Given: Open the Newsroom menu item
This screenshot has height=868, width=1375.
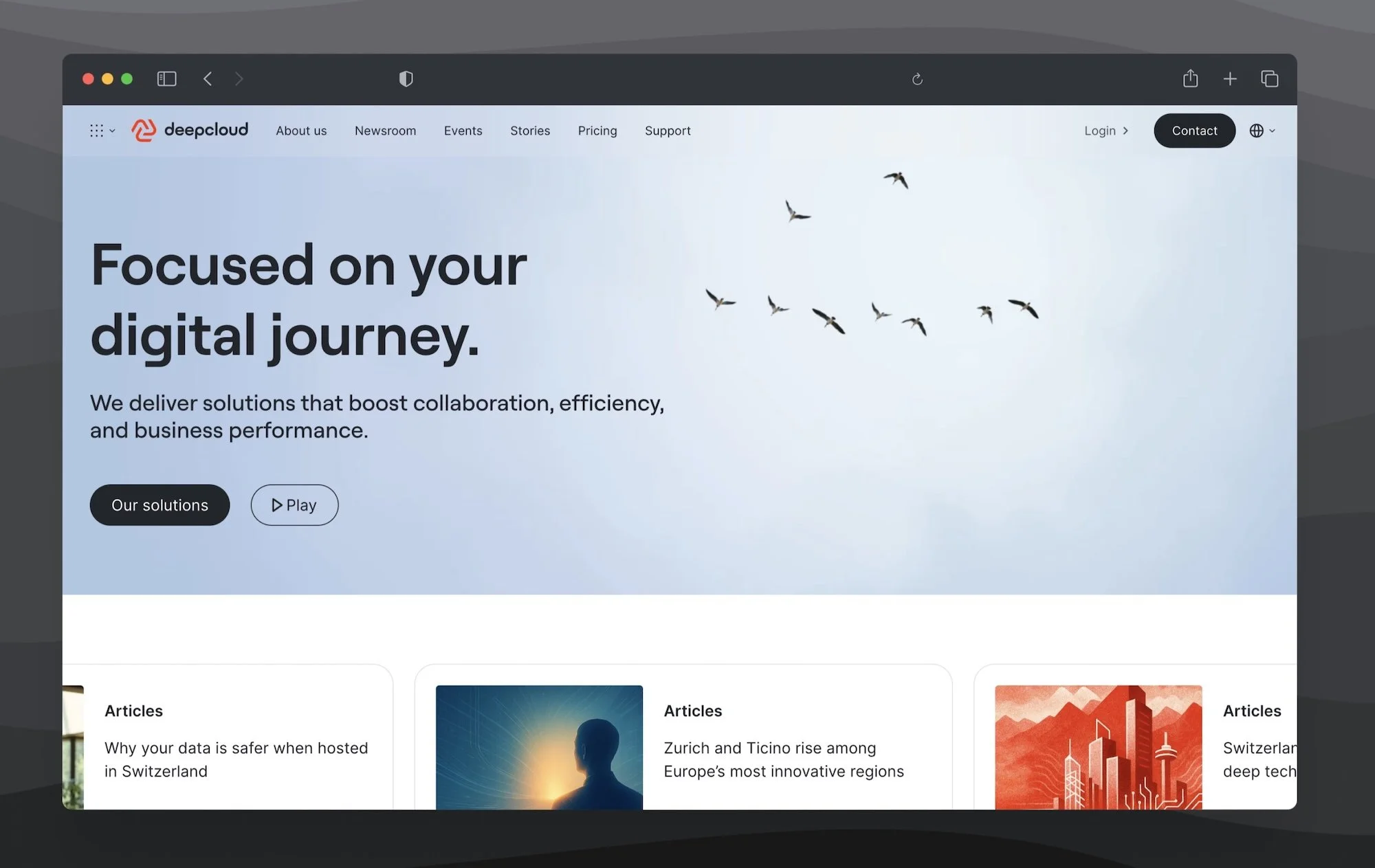Looking at the screenshot, I should (385, 131).
